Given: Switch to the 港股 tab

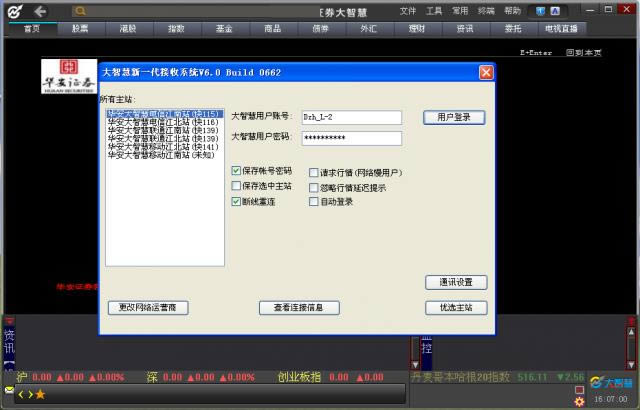Looking at the screenshot, I should [x=128, y=29].
